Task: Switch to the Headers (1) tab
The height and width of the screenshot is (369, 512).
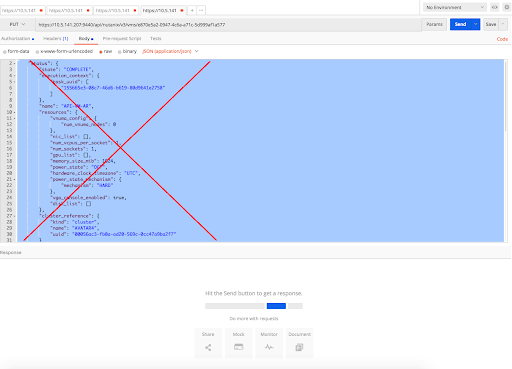Action: click(x=56, y=39)
